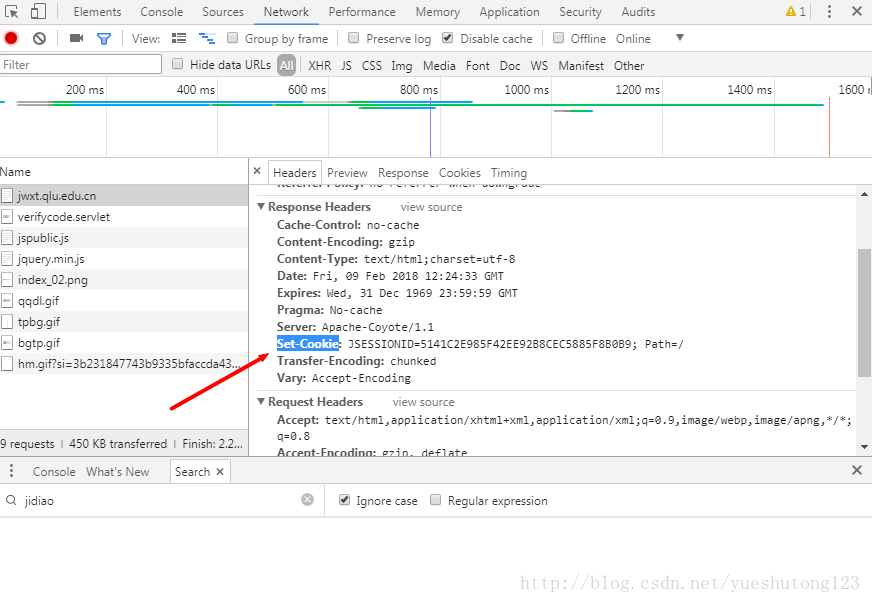Open the DevTools three-dot menu
The height and width of the screenshot is (603, 872).
828,12
